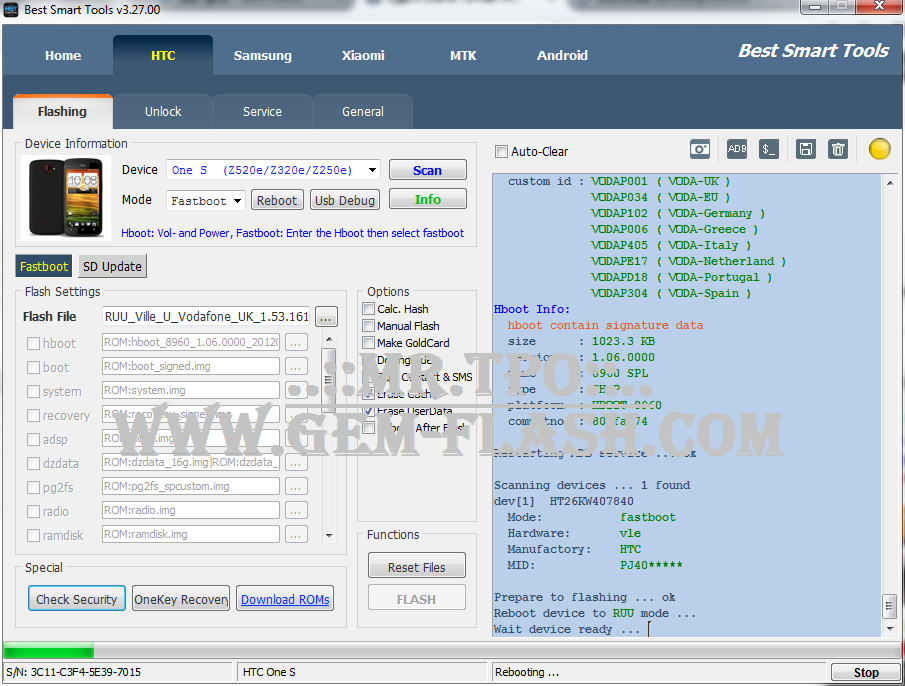Open the Mode dropdown showing Fastboot
Image resolution: width=905 pixels, height=686 pixels.
click(237, 201)
